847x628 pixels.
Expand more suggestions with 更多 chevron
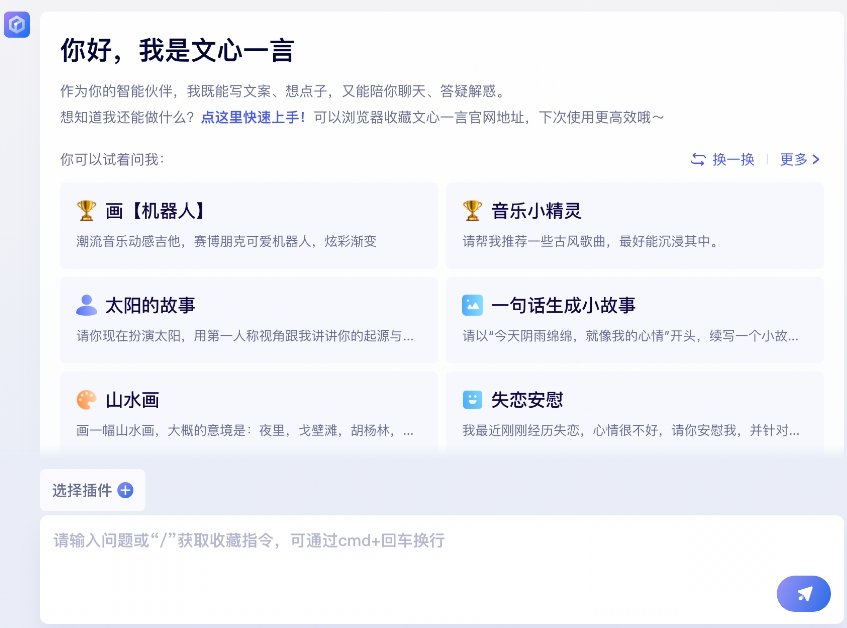(799, 159)
